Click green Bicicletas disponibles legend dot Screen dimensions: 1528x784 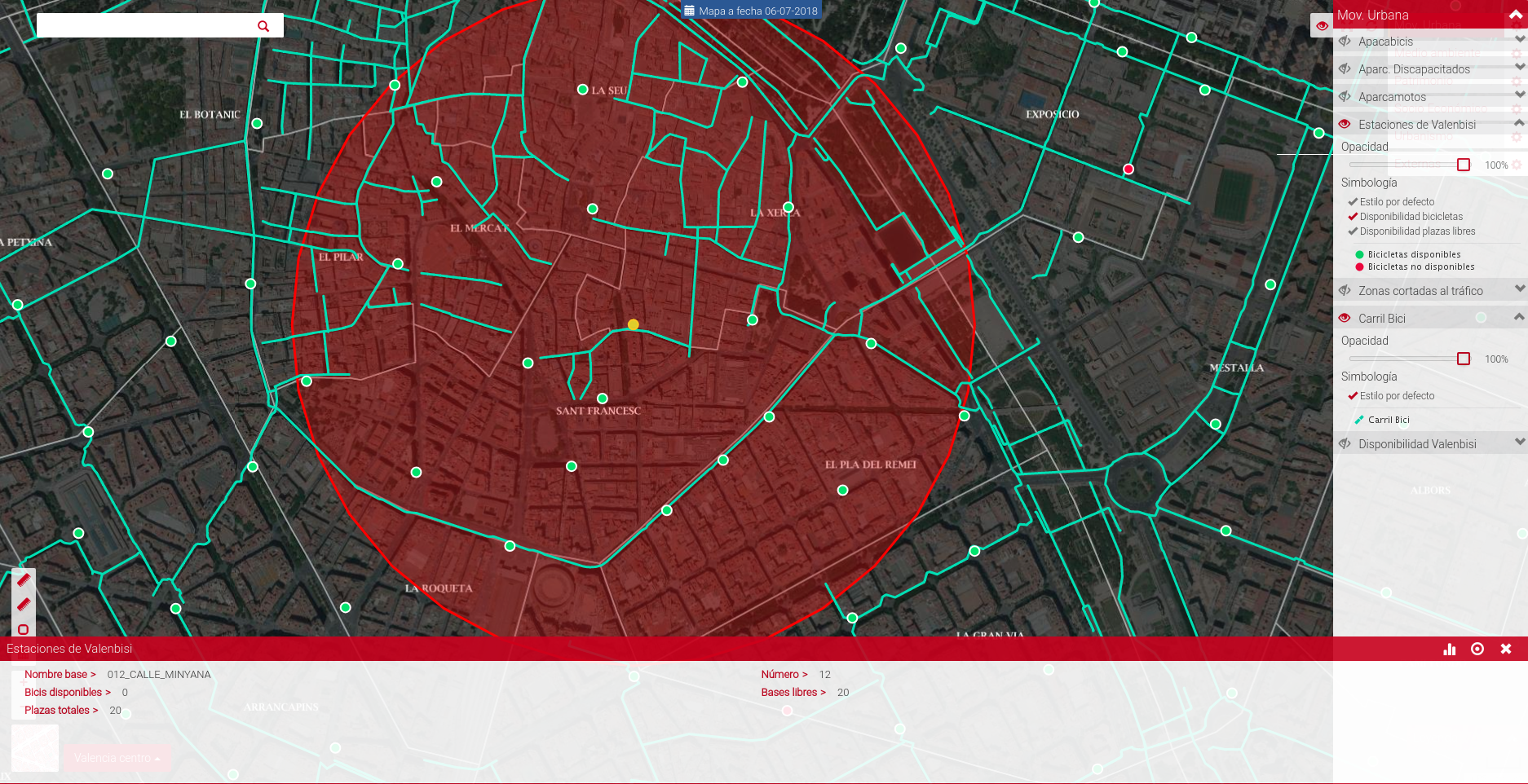[x=1359, y=254]
